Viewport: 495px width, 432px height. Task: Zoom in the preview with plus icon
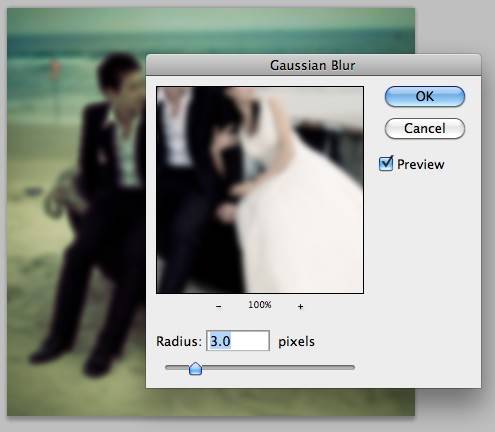[x=300, y=307]
